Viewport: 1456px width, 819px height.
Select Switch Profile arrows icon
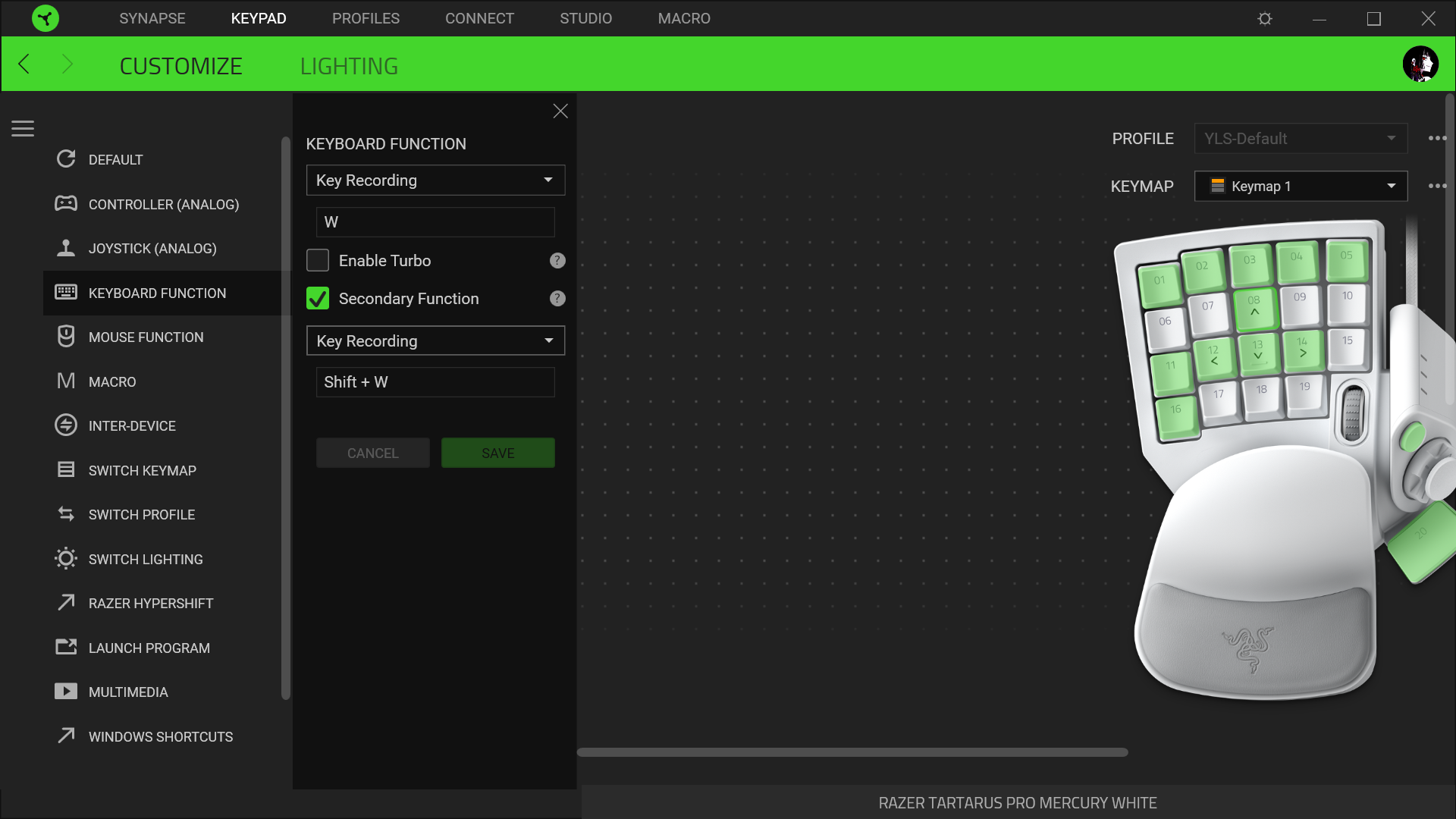pyautogui.click(x=66, y=514)
